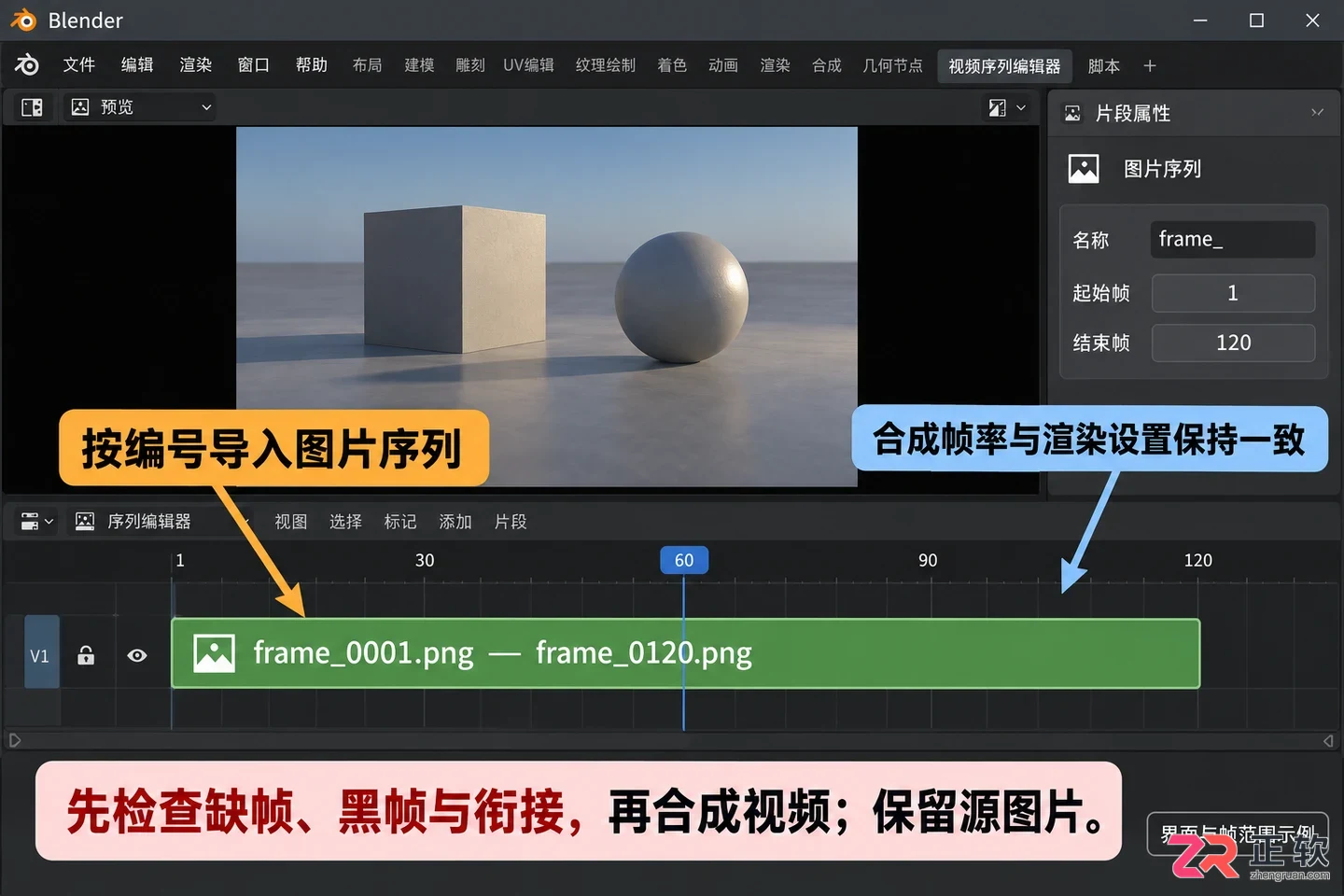The width and height of the screenshot is (1344, 896).
Task: Switch to the 动画 workspace tab
Action: coord(723,65)
